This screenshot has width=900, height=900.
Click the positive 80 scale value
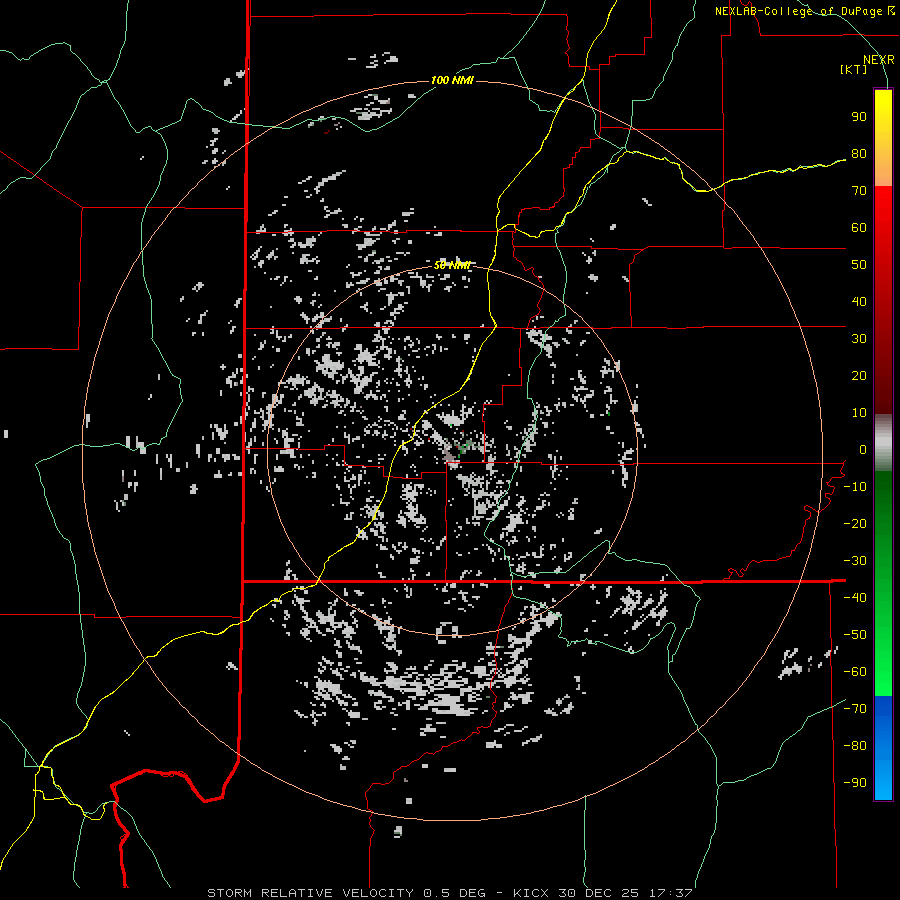[x=859, y=154]
